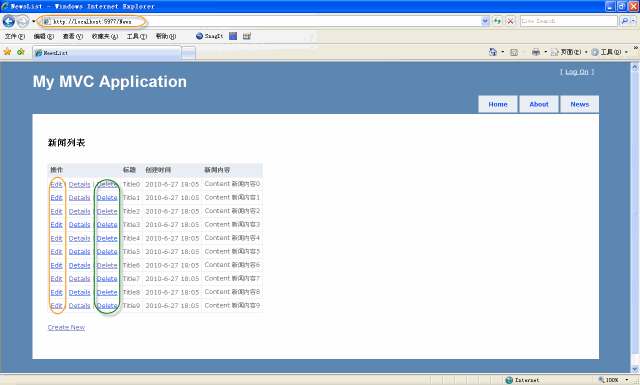640x385 pixels.
Task: Click Delete link for Title9 row
Action: (107, 305)
